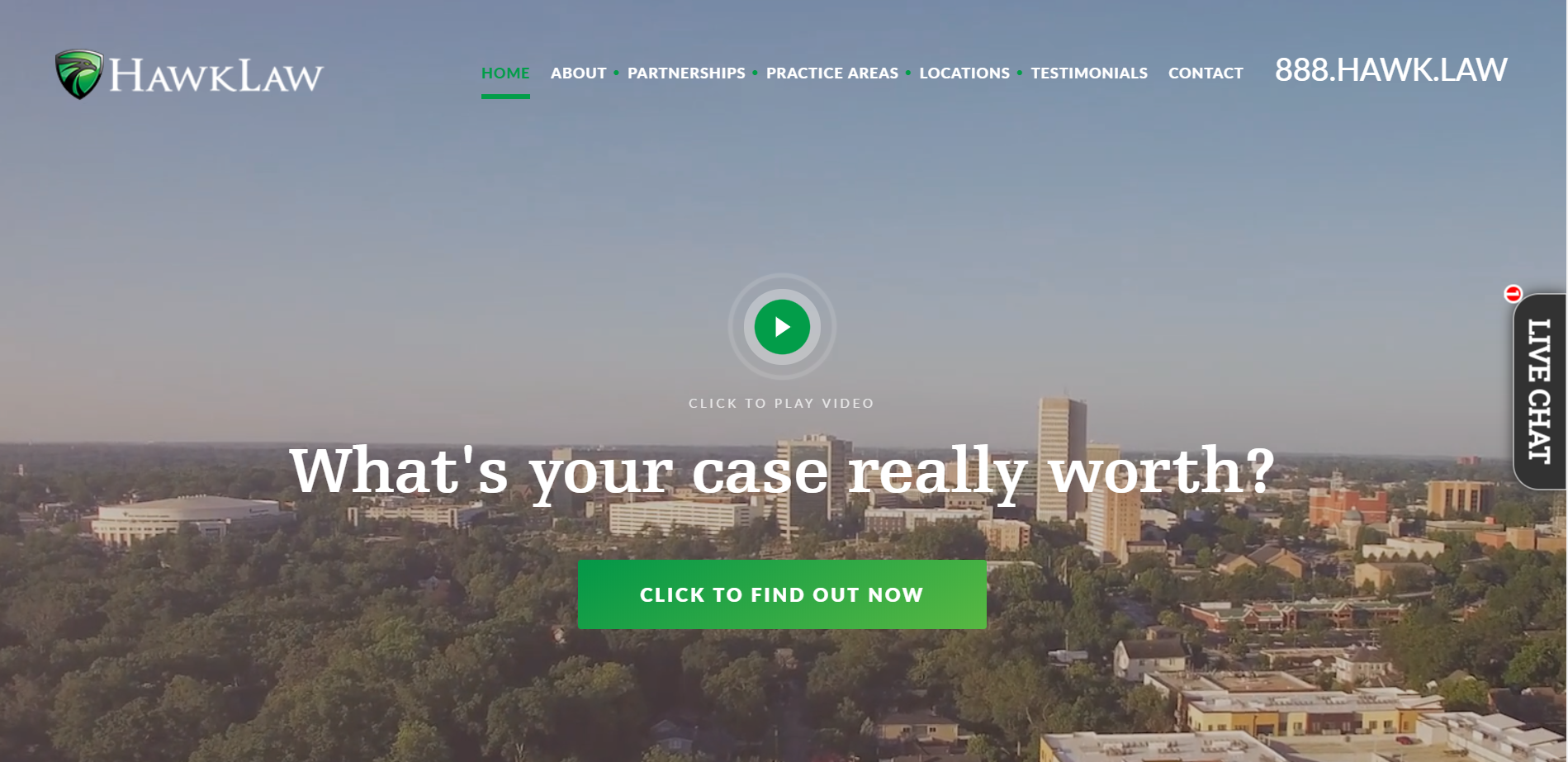Open the LIVE CHAT side tab
This screenshot has height=762, width=1568.
1540,391
